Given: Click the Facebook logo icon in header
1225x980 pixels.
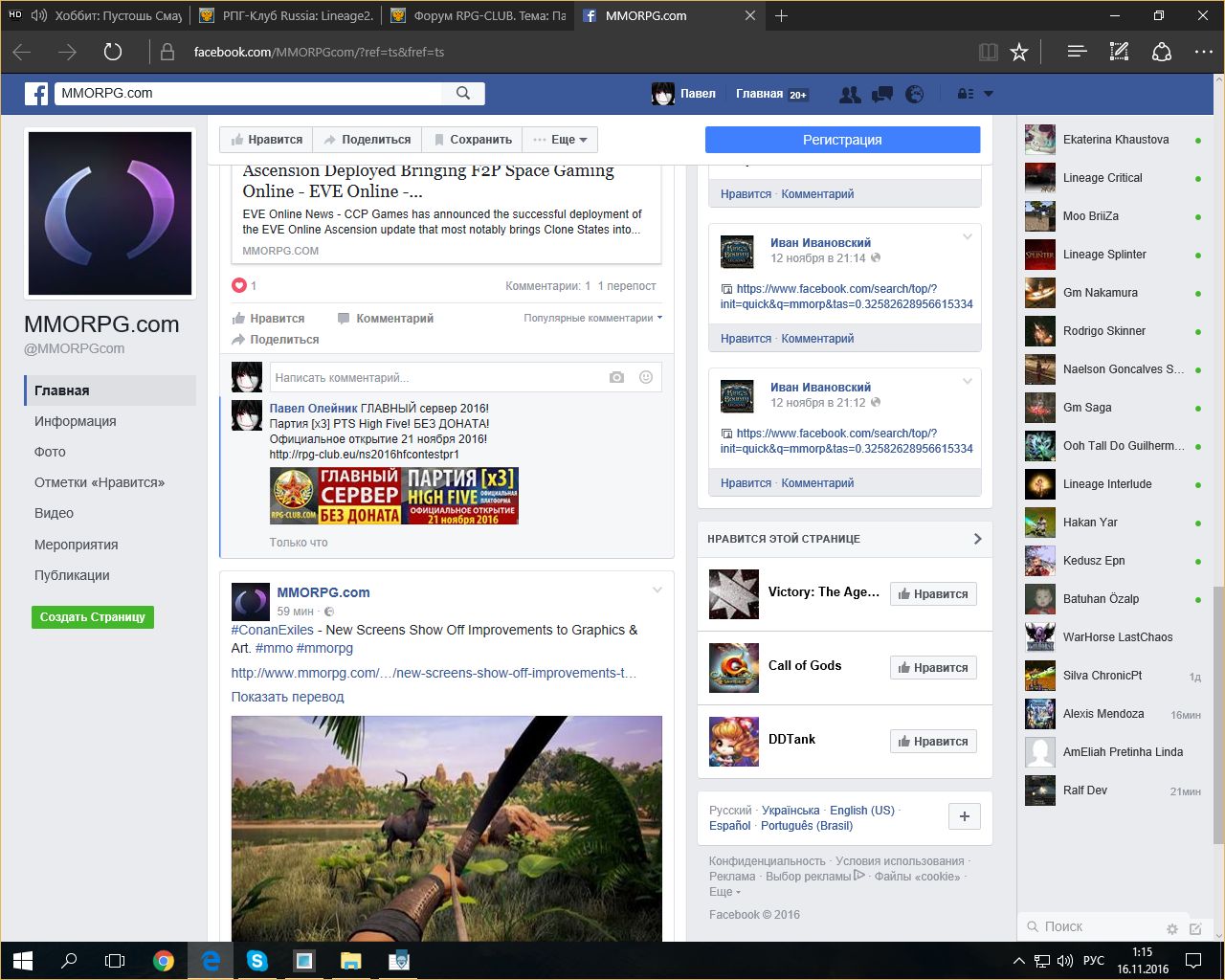Looking at the screenshot, I should [x=36, y=94].
